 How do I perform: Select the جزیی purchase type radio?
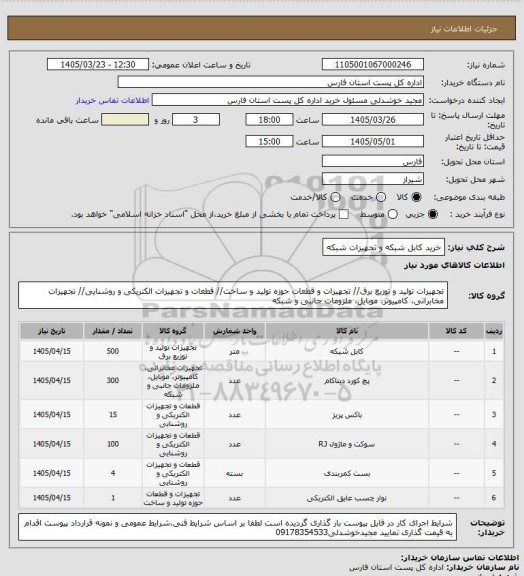click(433, 214)
